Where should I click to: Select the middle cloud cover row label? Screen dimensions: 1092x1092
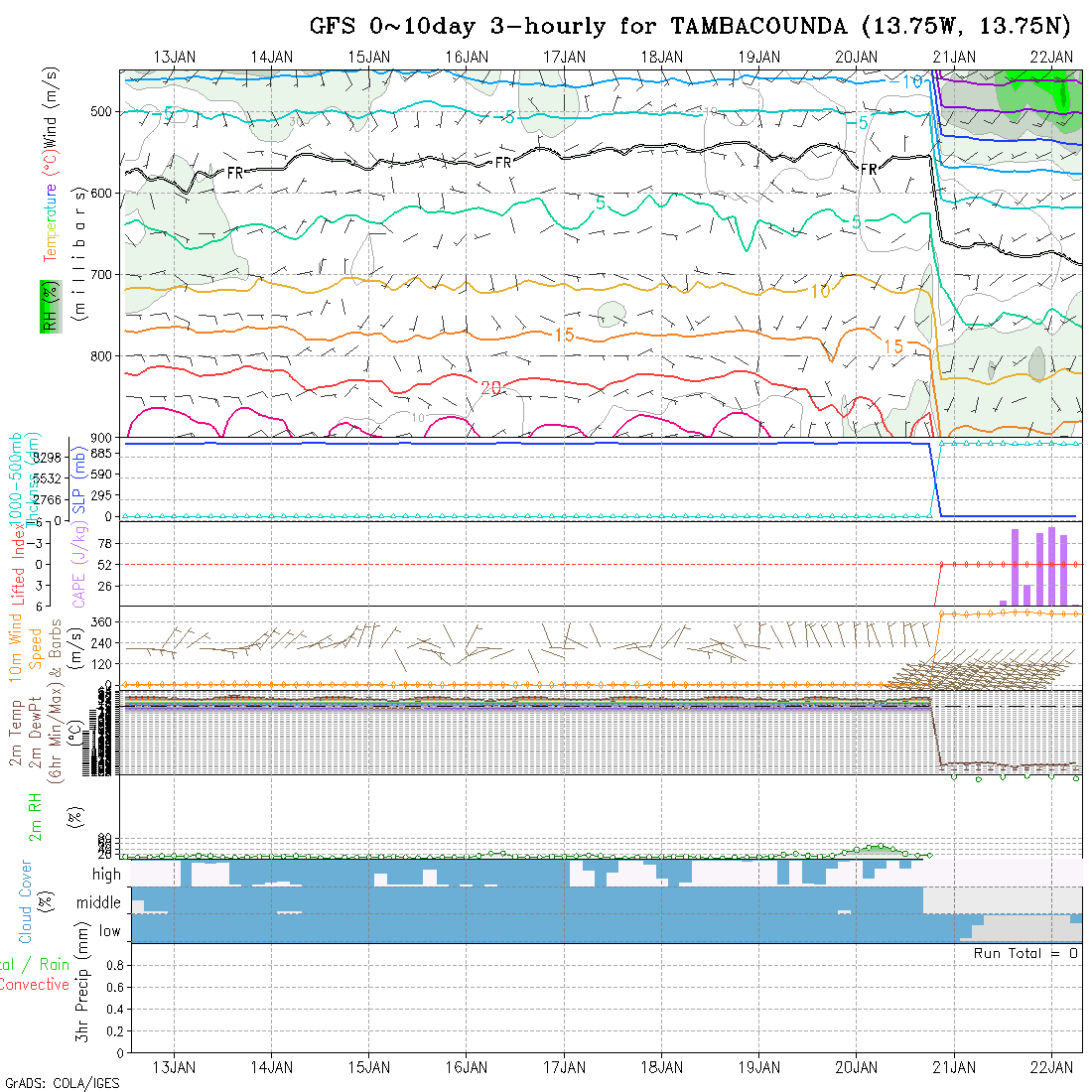99,902
